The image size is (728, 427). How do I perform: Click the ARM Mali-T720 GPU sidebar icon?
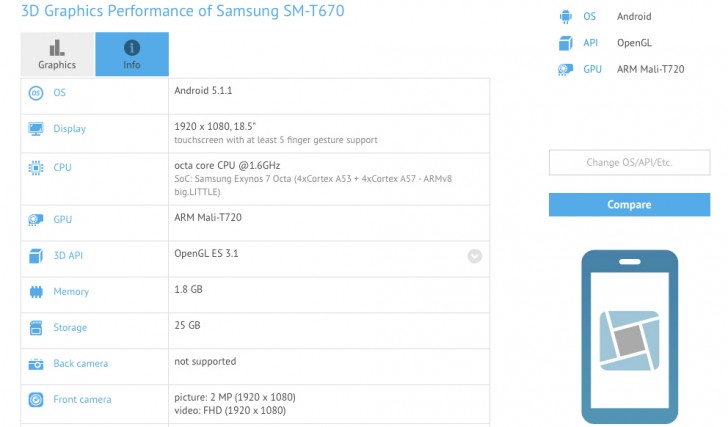click(x=566, y=69)
